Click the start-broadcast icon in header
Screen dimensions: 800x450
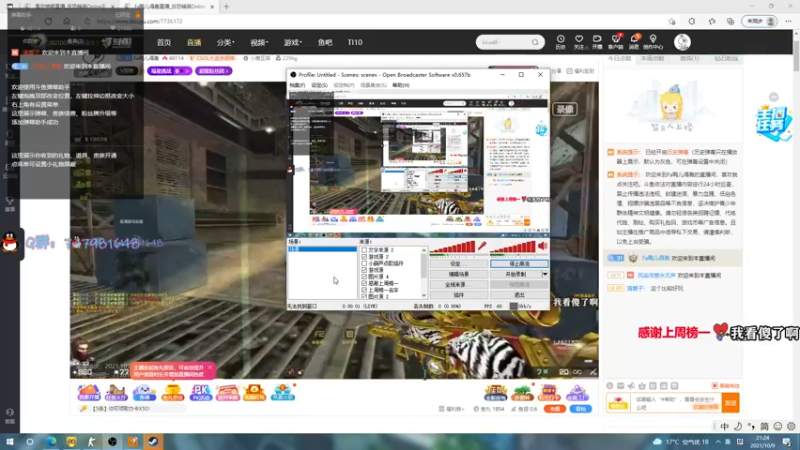[597, 42]
